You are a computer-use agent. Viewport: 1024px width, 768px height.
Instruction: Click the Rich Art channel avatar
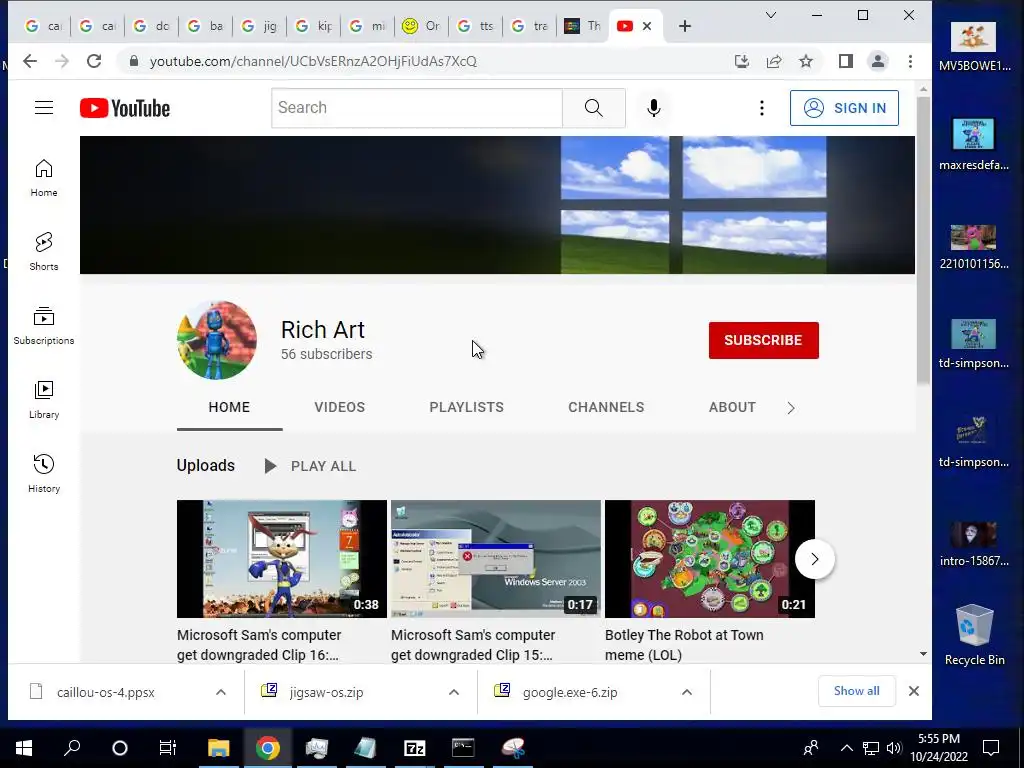pos(216,340)
